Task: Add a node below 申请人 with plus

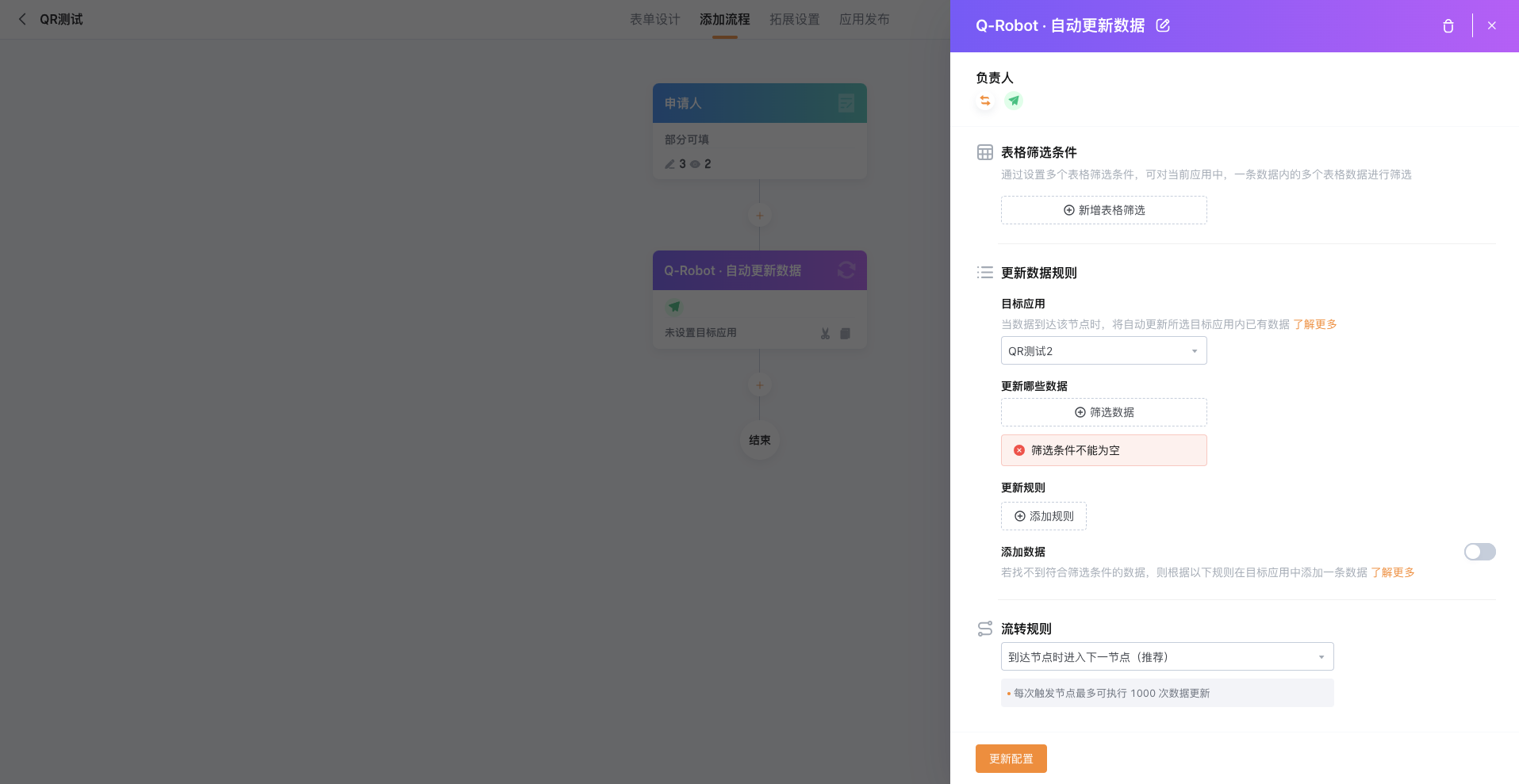Action: tap(759, 216)
